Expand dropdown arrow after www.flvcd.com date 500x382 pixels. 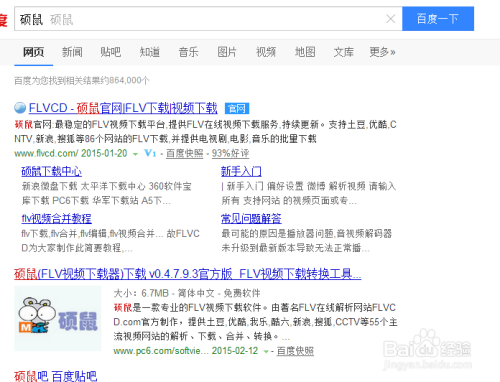135,154
